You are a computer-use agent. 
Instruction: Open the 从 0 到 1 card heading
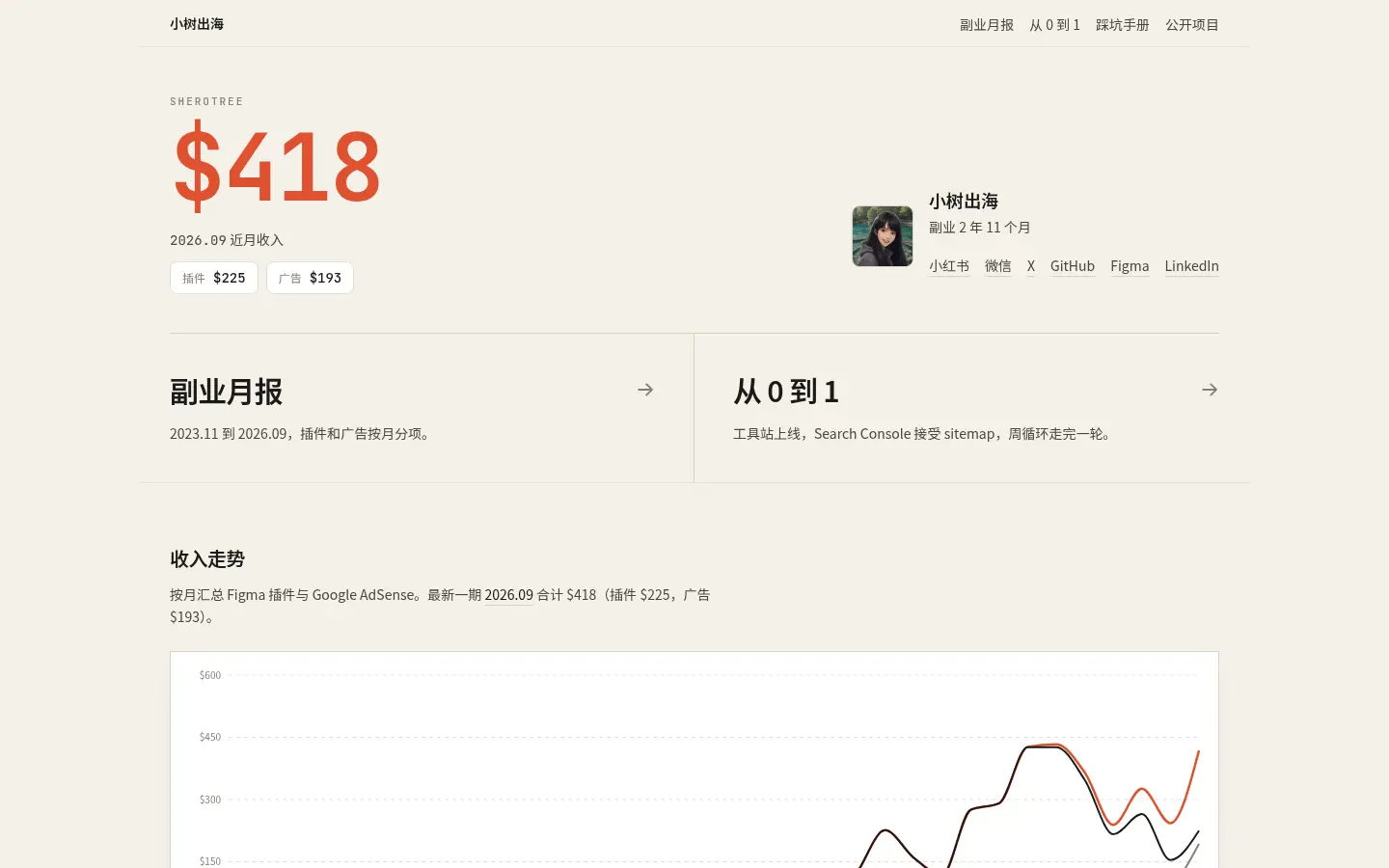[786, 392]
